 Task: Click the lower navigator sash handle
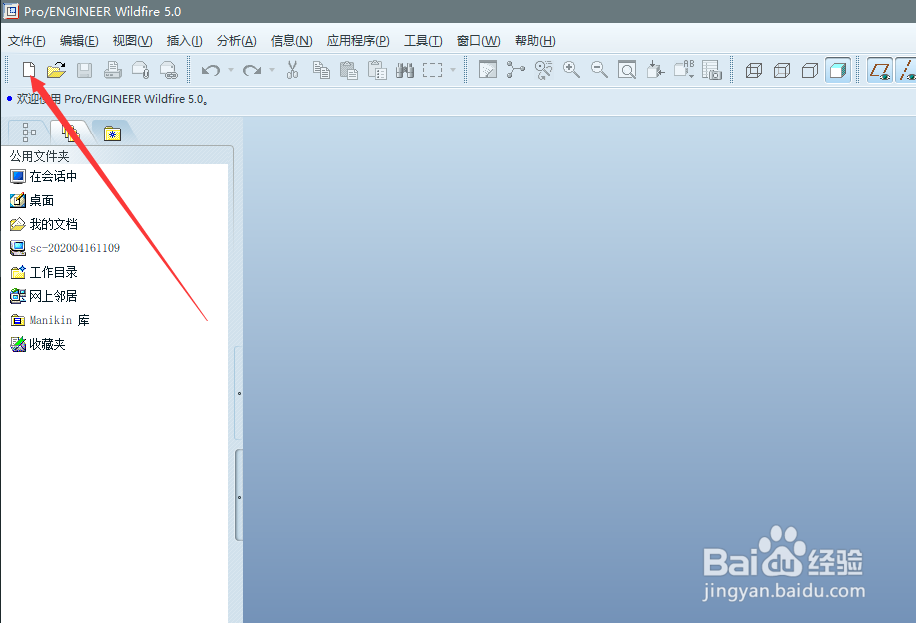click(x=239, y=496)
